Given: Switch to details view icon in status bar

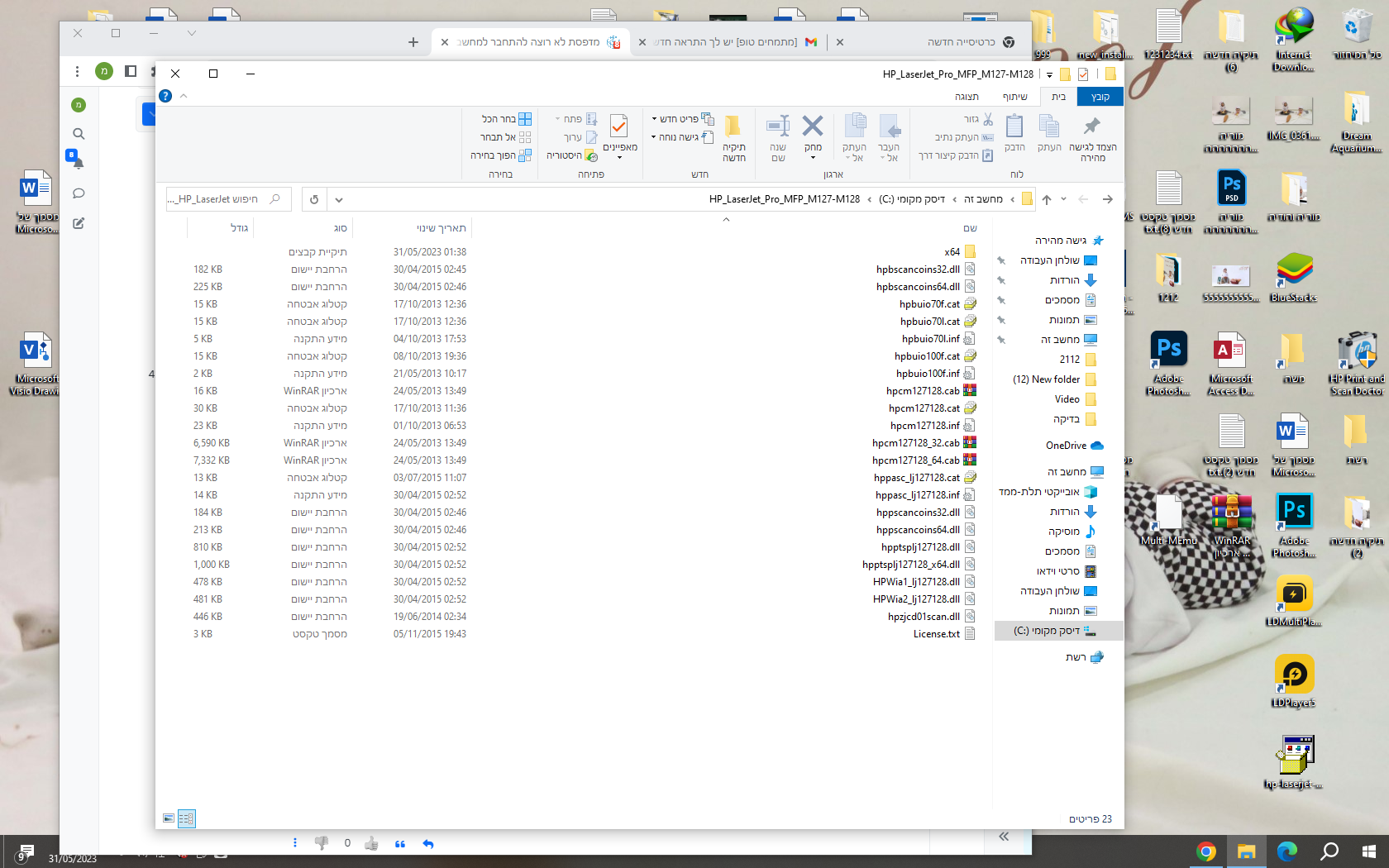Looking at the screenshot, I should 186,818.
